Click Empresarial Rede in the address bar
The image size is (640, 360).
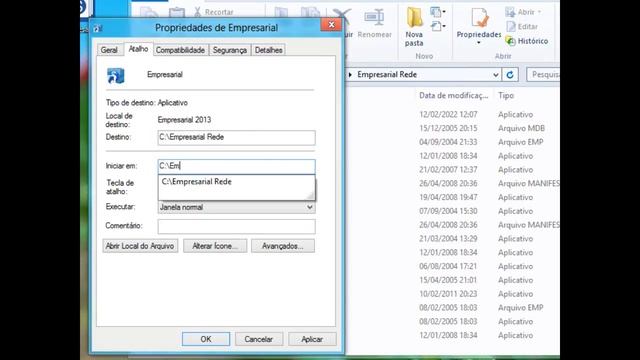[x=387, y=75]
